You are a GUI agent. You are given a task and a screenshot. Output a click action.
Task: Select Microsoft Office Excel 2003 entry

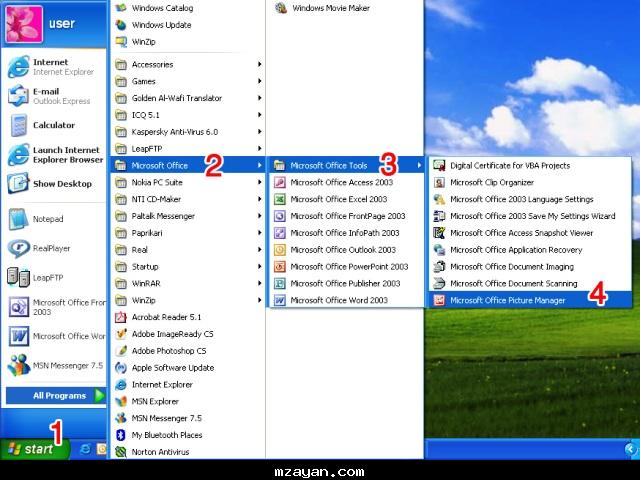[347, 199]
